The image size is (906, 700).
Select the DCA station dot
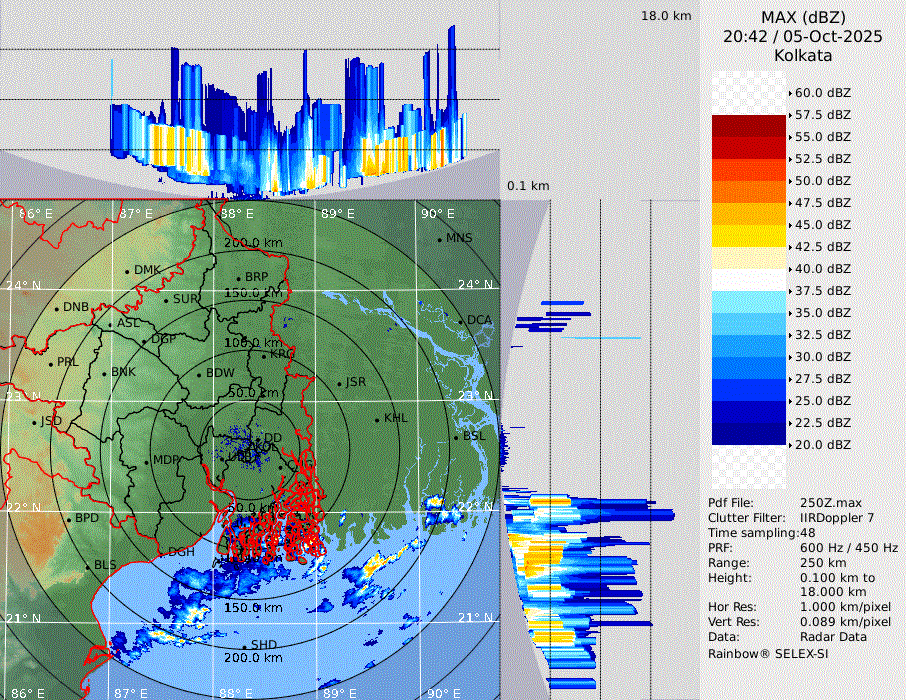[x=461, y=321]
